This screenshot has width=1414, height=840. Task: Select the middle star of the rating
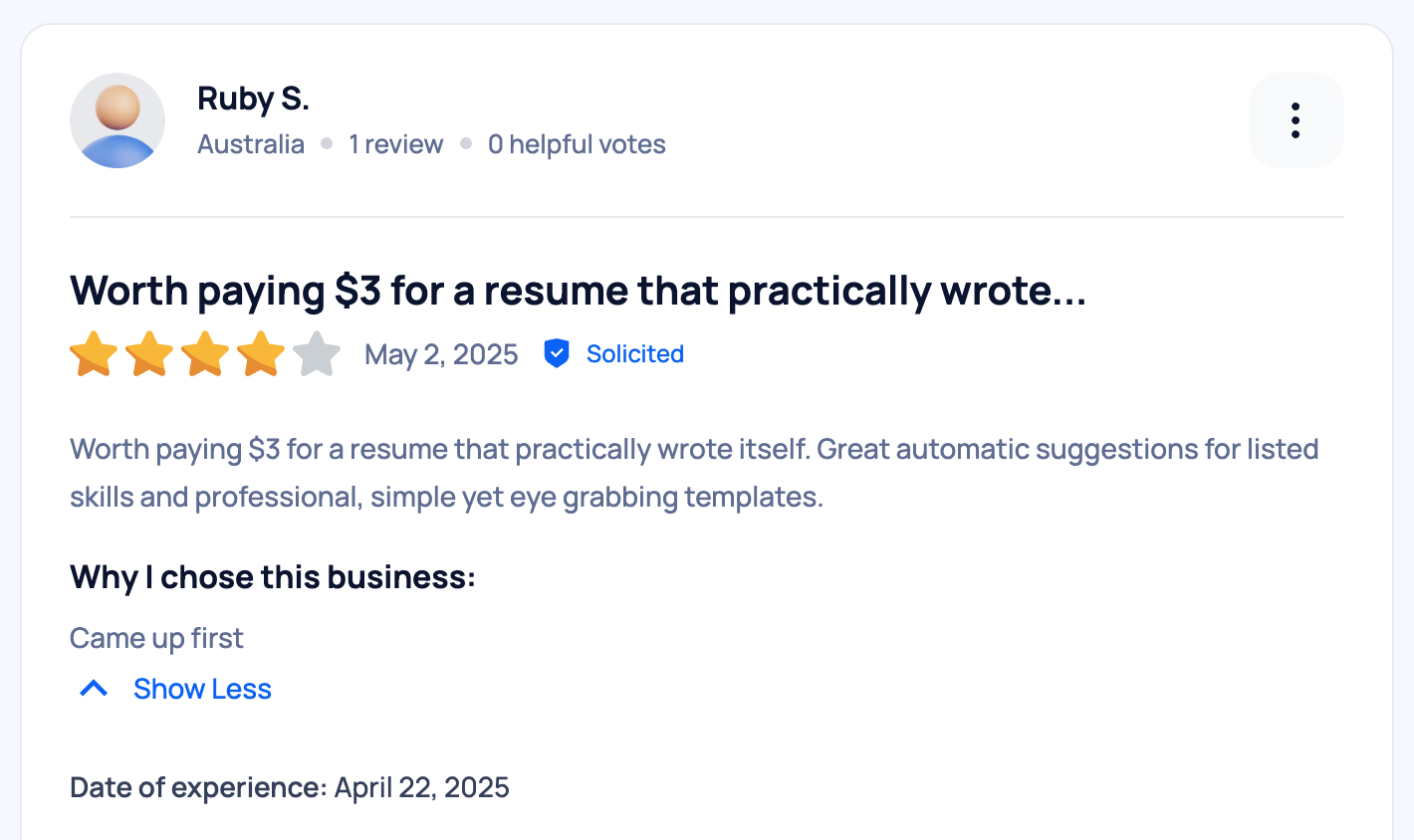tap(204, 353)
